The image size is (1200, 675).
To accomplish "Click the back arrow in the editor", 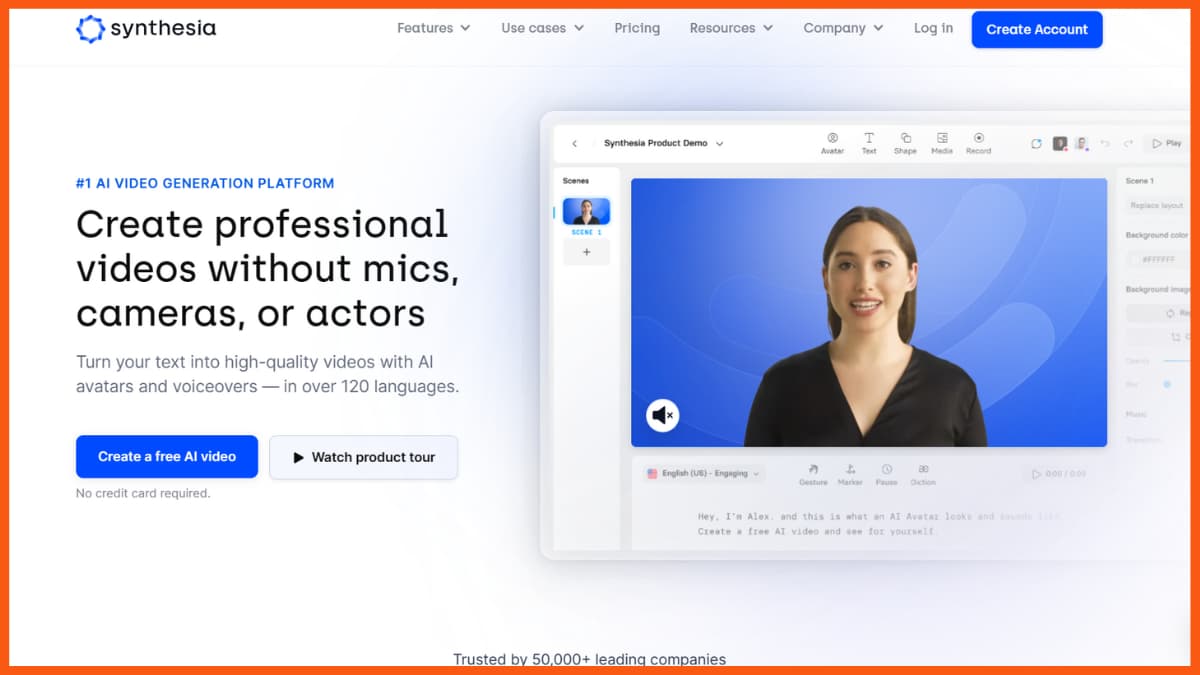I will (575, 144).
